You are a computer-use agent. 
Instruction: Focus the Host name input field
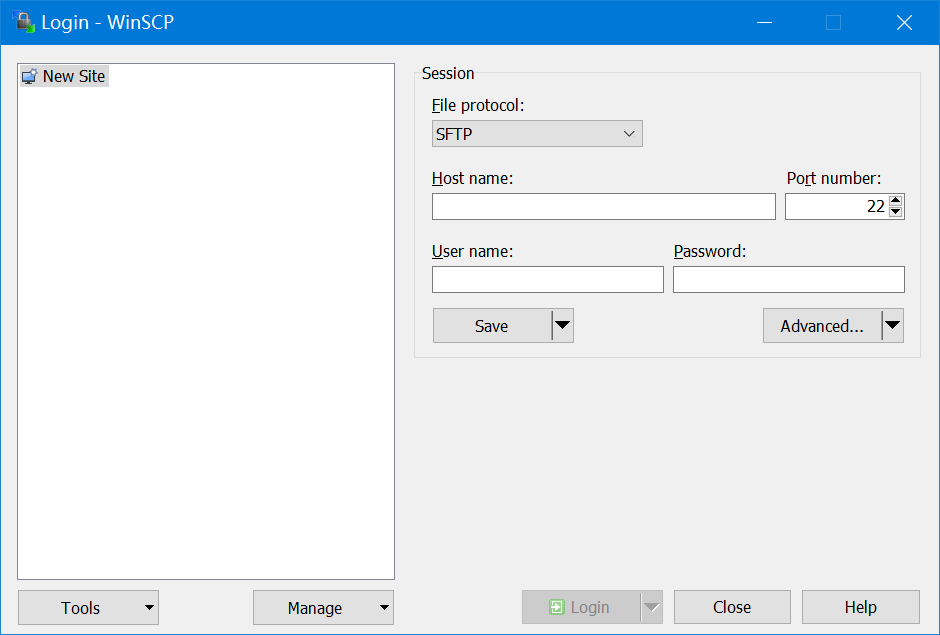(603, 207)
